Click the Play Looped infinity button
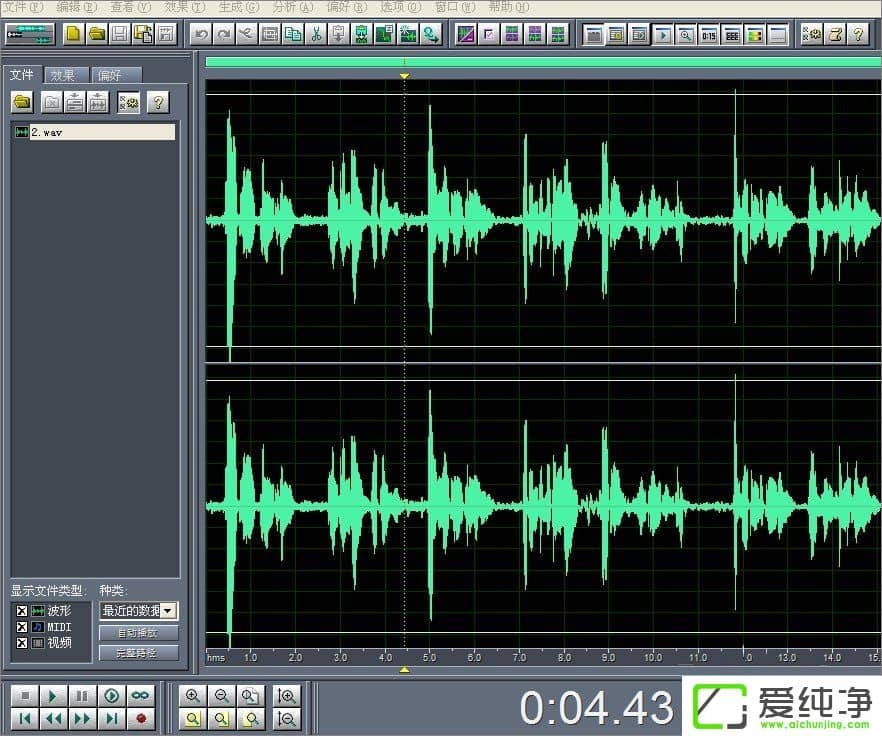 click(x=141, y=696)
